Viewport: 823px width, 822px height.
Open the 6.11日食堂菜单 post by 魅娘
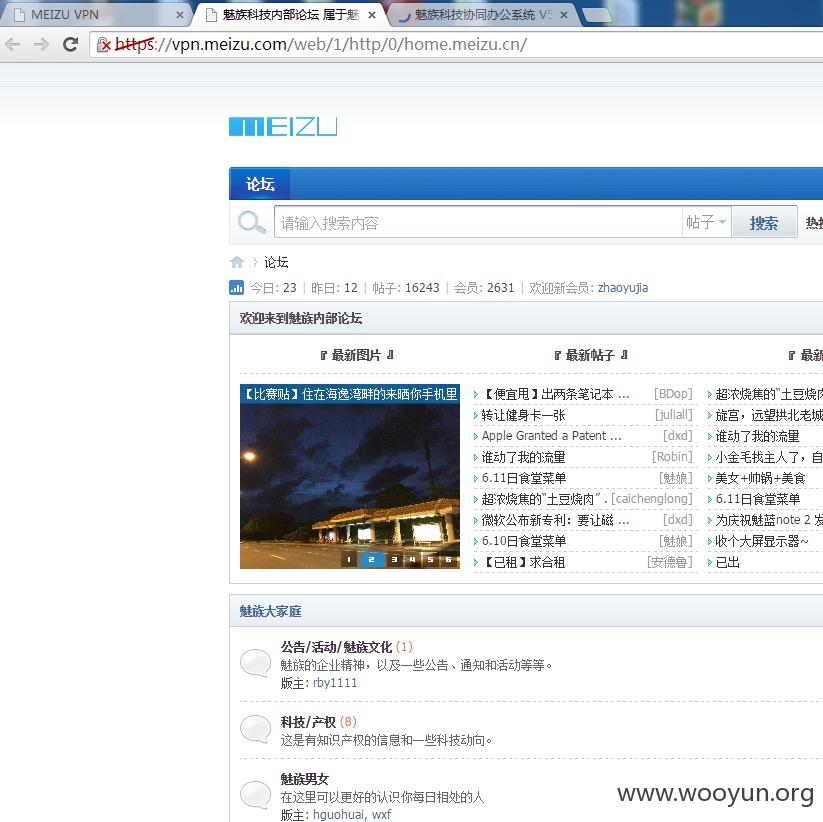tap(523, 478)
